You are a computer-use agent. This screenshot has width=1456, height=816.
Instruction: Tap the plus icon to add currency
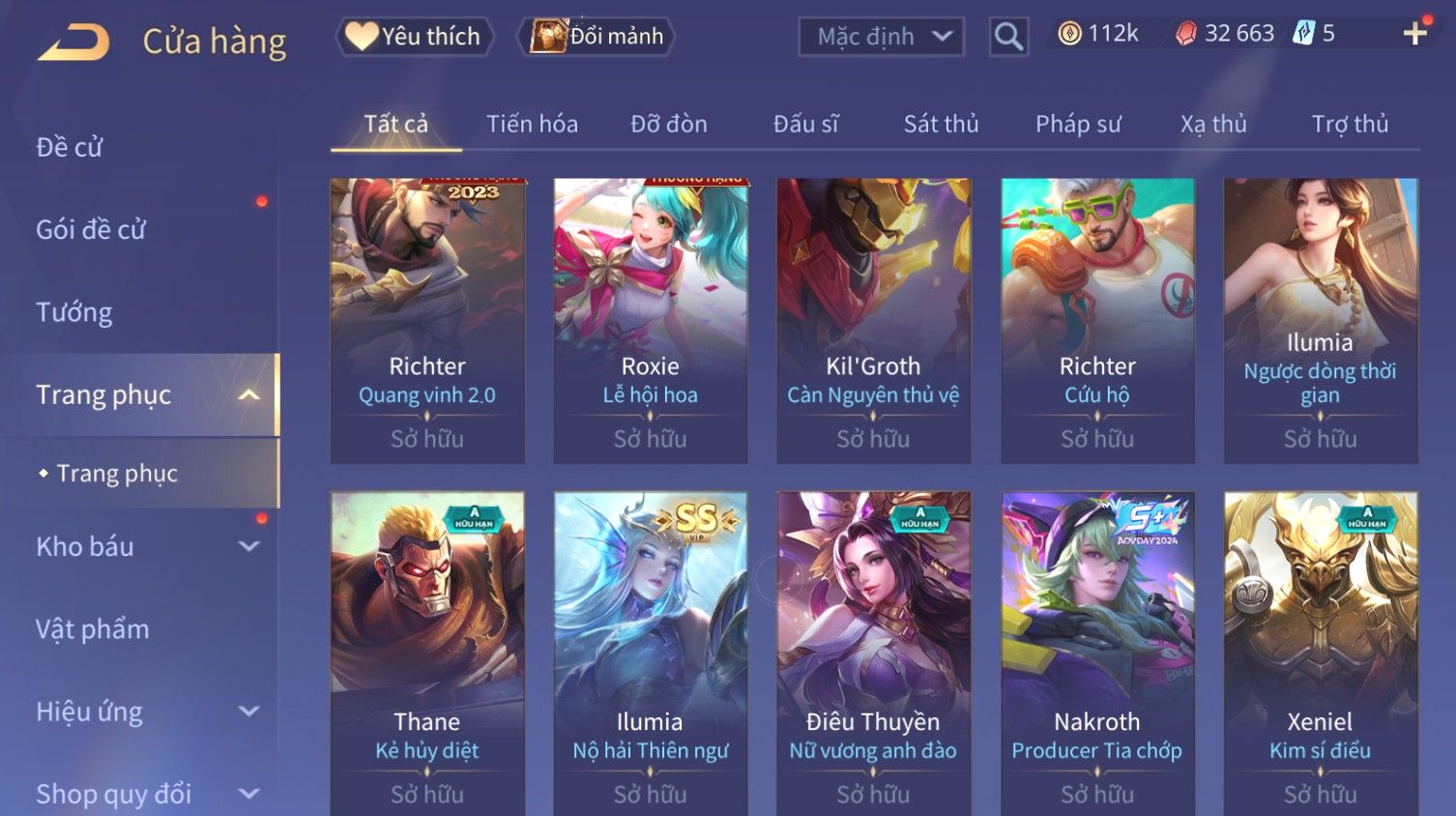pos(1415,34)
